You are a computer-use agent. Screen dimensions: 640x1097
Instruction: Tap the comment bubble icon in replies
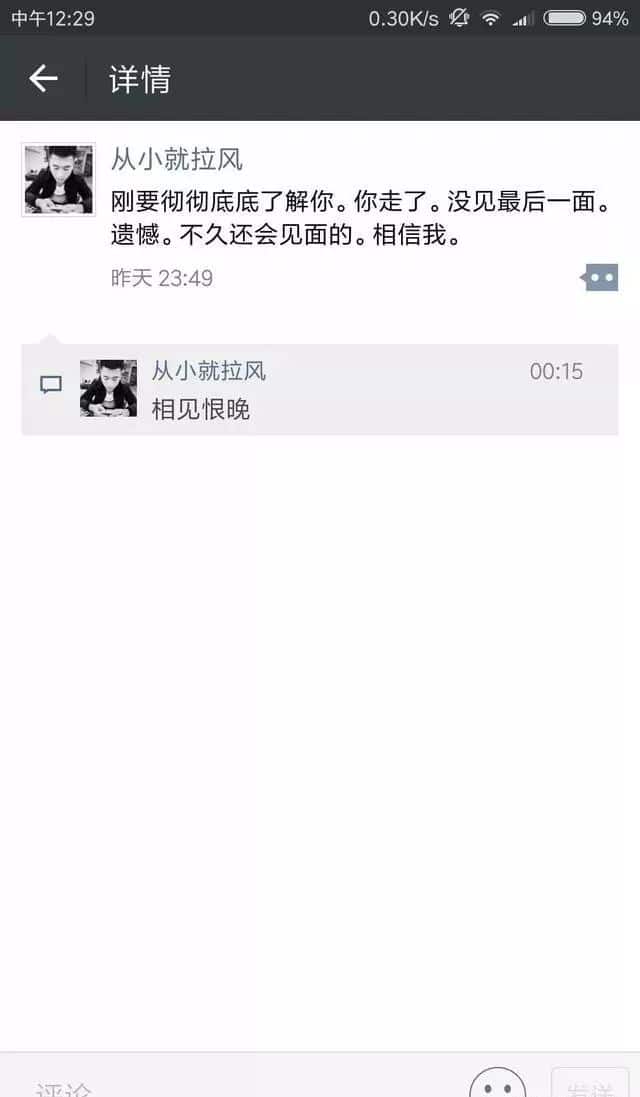[51, 385]
